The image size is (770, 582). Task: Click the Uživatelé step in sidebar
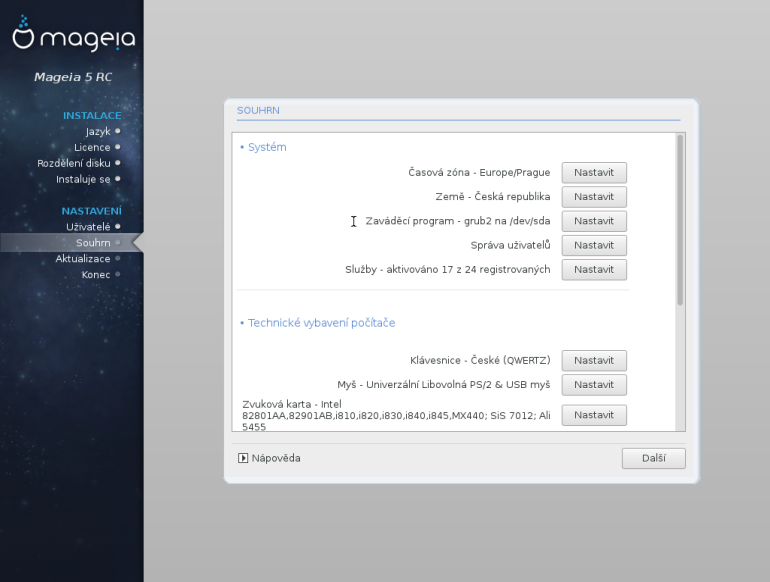point(88,227)
